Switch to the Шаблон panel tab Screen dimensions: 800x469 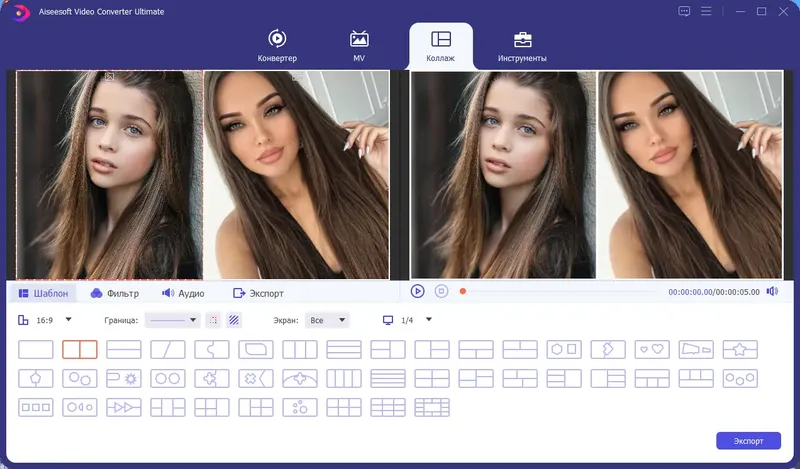[x=43, y=293]
